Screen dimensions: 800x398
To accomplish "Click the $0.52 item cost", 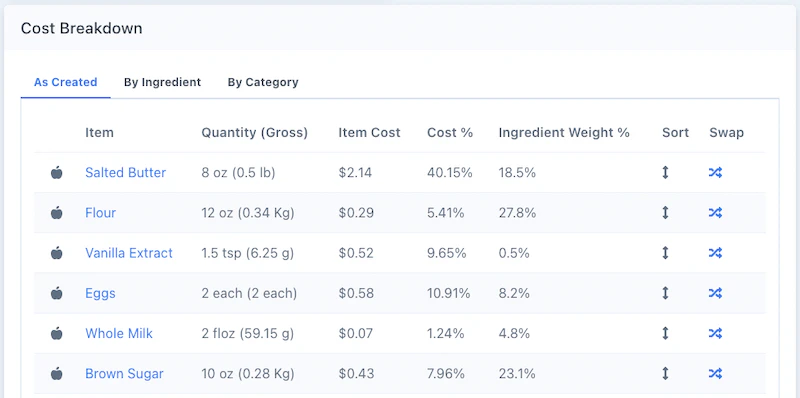I will pos(356,253).
